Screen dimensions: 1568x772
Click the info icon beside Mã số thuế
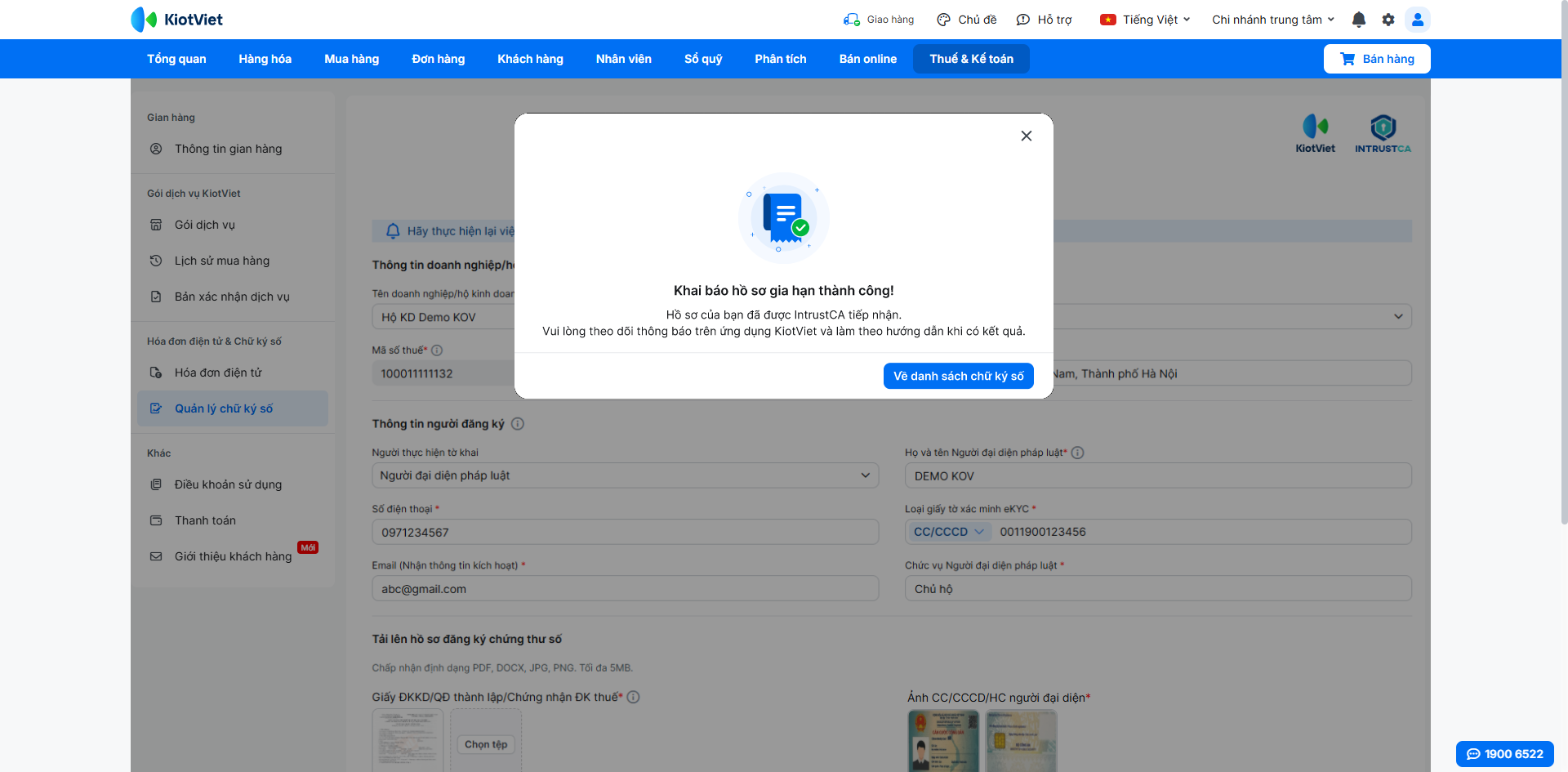coord(437,350)
